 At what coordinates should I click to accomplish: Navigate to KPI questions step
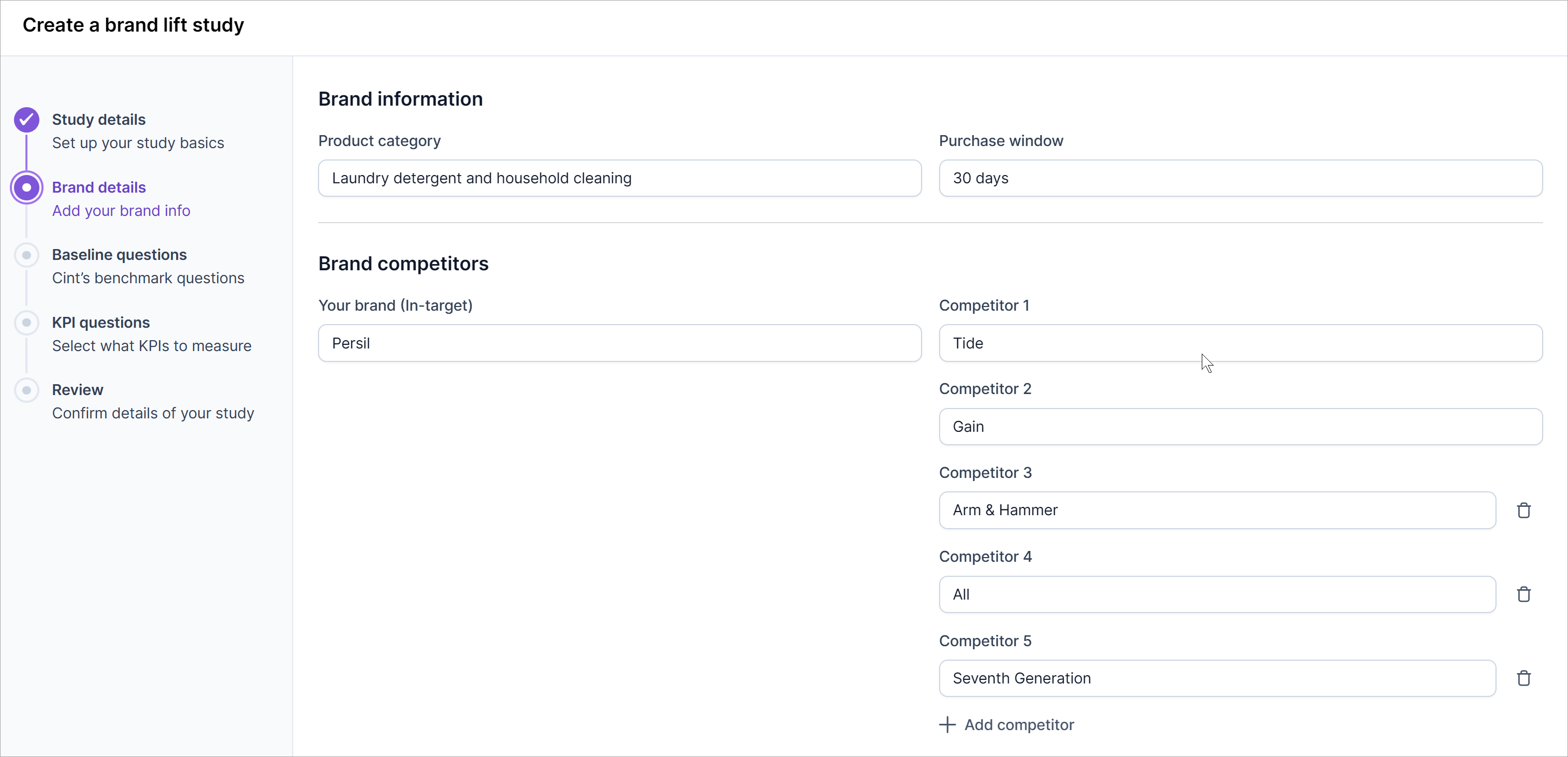pyautogui.click(x=101, y=323)
